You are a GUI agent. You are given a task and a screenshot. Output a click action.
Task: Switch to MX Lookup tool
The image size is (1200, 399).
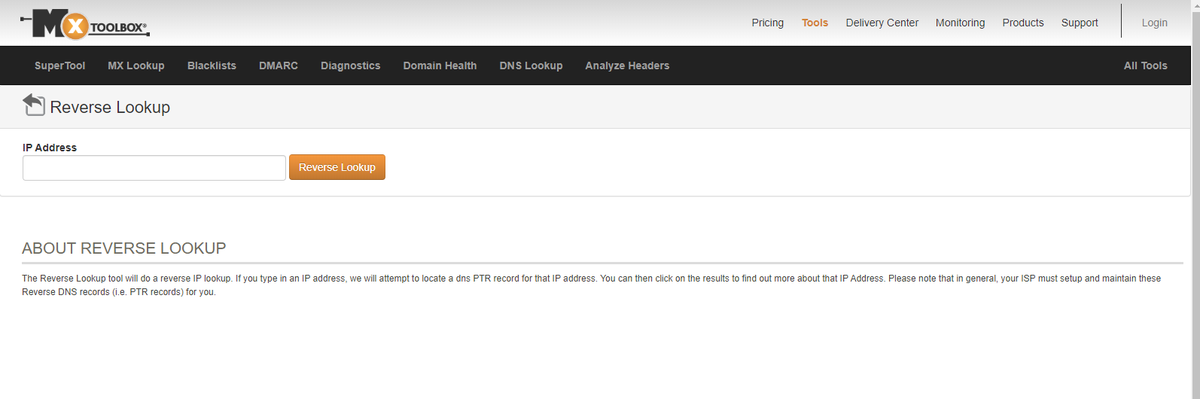point(136,66)
